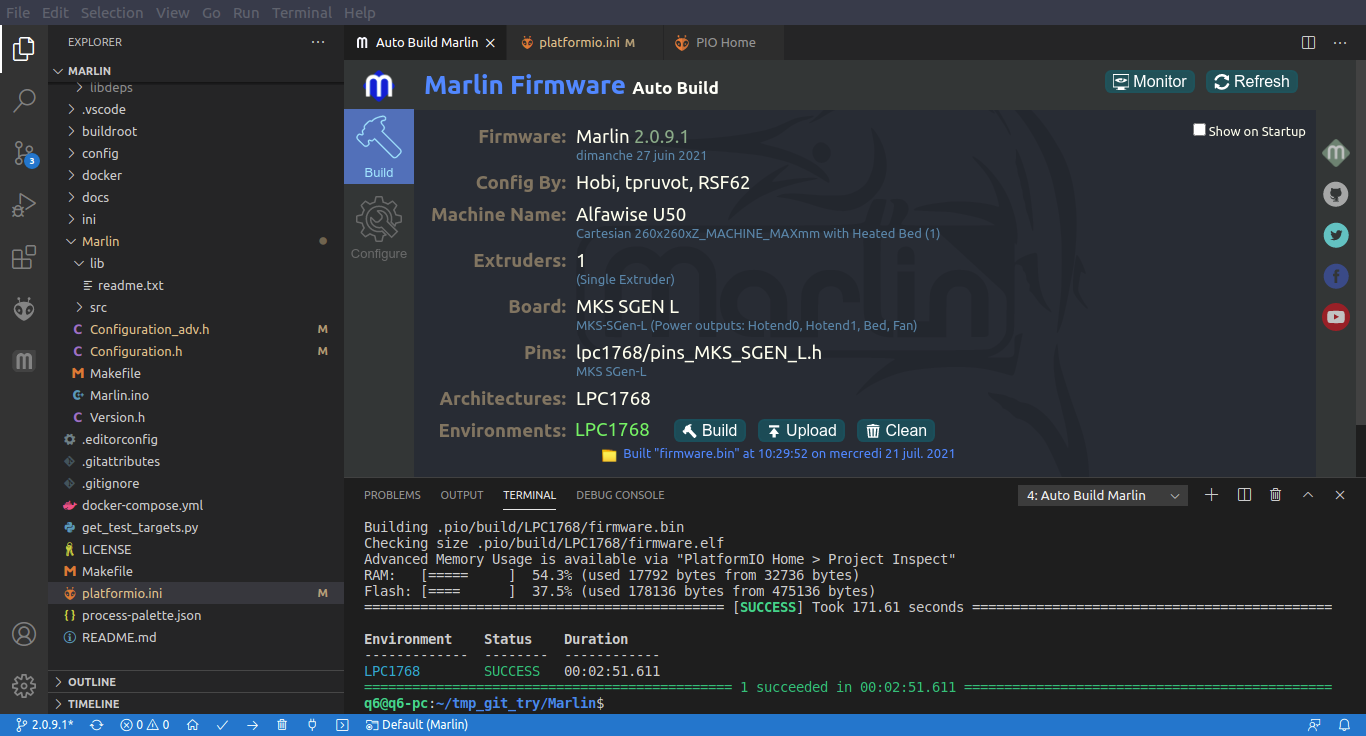
Task: Switch to OUTPUT panel tab
Action: [x=462, y=495]
